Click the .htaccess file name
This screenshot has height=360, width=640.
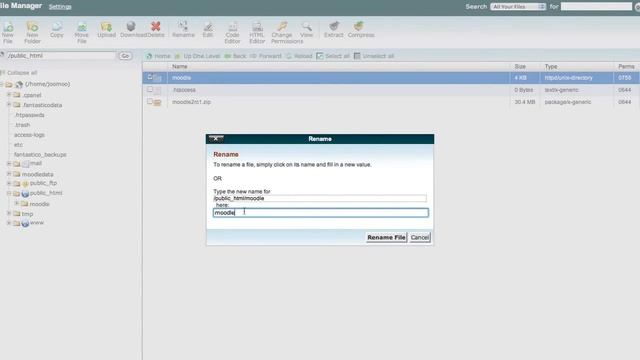pyautogui.click(x=184, y=90)
